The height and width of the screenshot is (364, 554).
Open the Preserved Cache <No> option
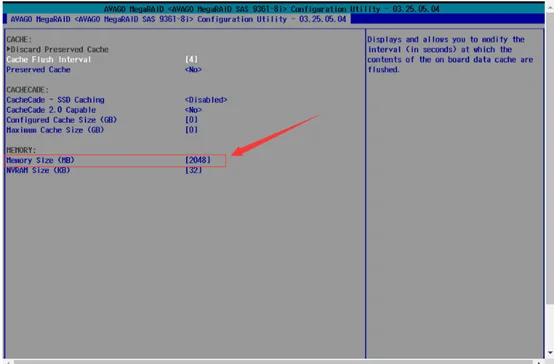(193, 70)
